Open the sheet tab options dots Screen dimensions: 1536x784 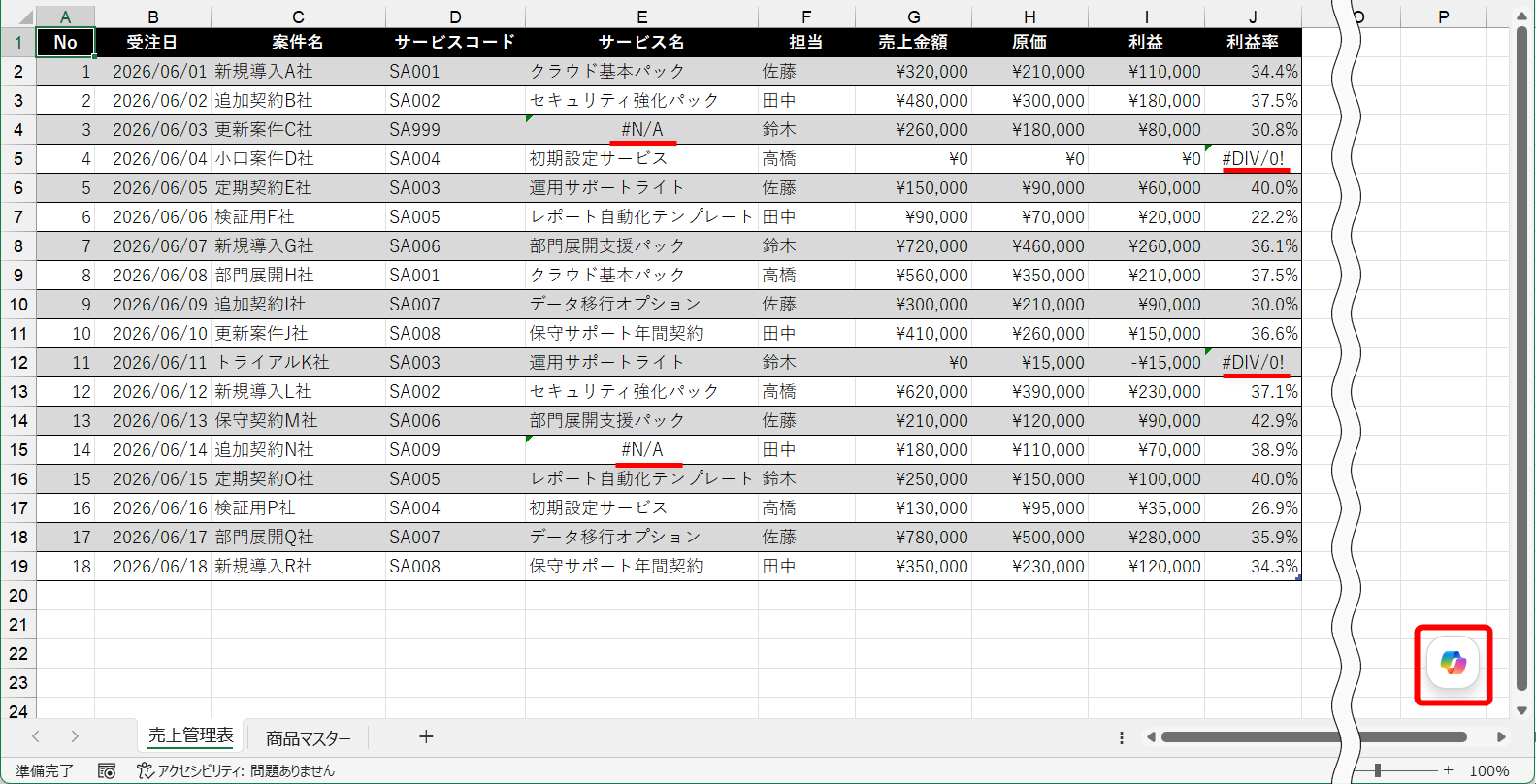click(x=1122, y=737)
